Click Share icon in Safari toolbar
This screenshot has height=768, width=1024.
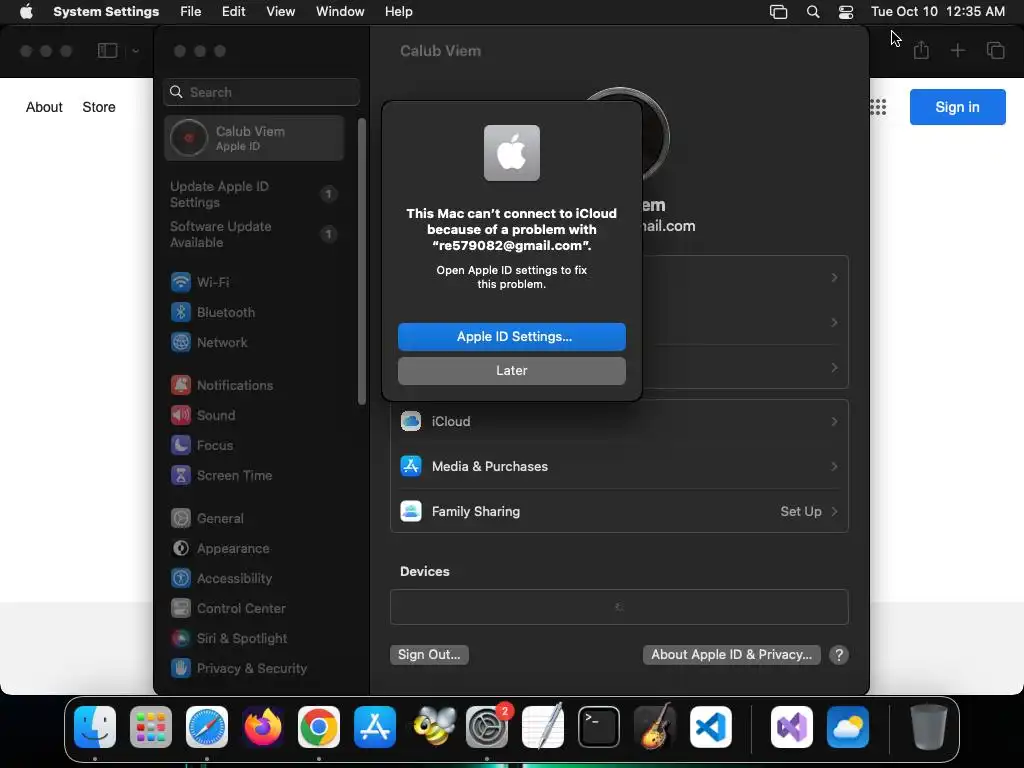[921, 50]
